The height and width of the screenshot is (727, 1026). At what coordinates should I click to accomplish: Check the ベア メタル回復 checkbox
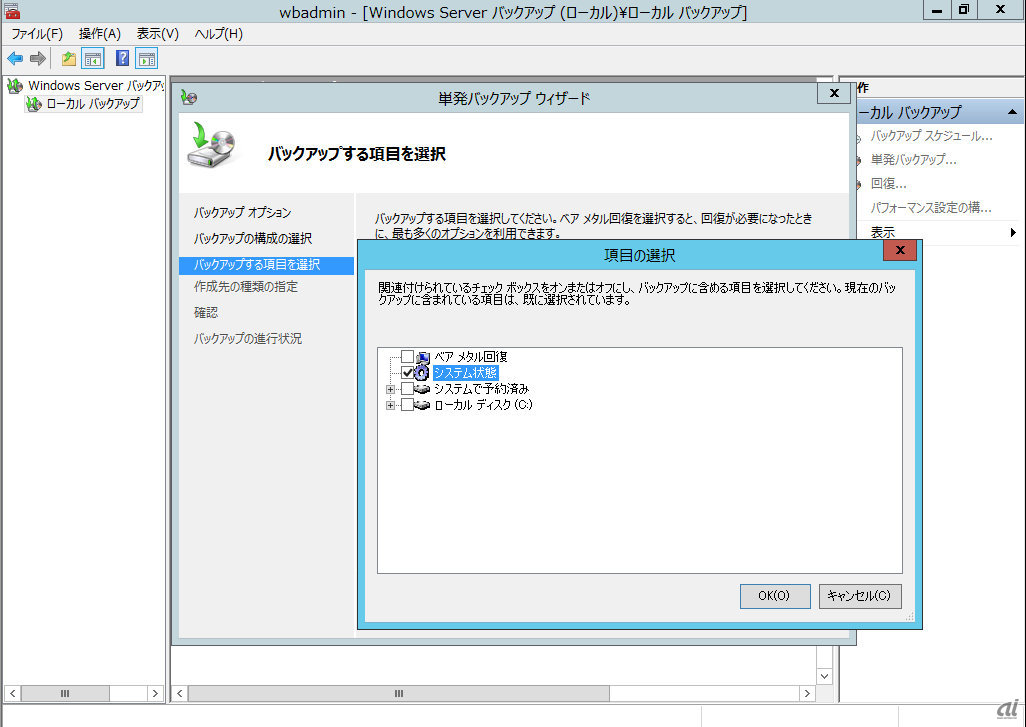coord(407,357)
